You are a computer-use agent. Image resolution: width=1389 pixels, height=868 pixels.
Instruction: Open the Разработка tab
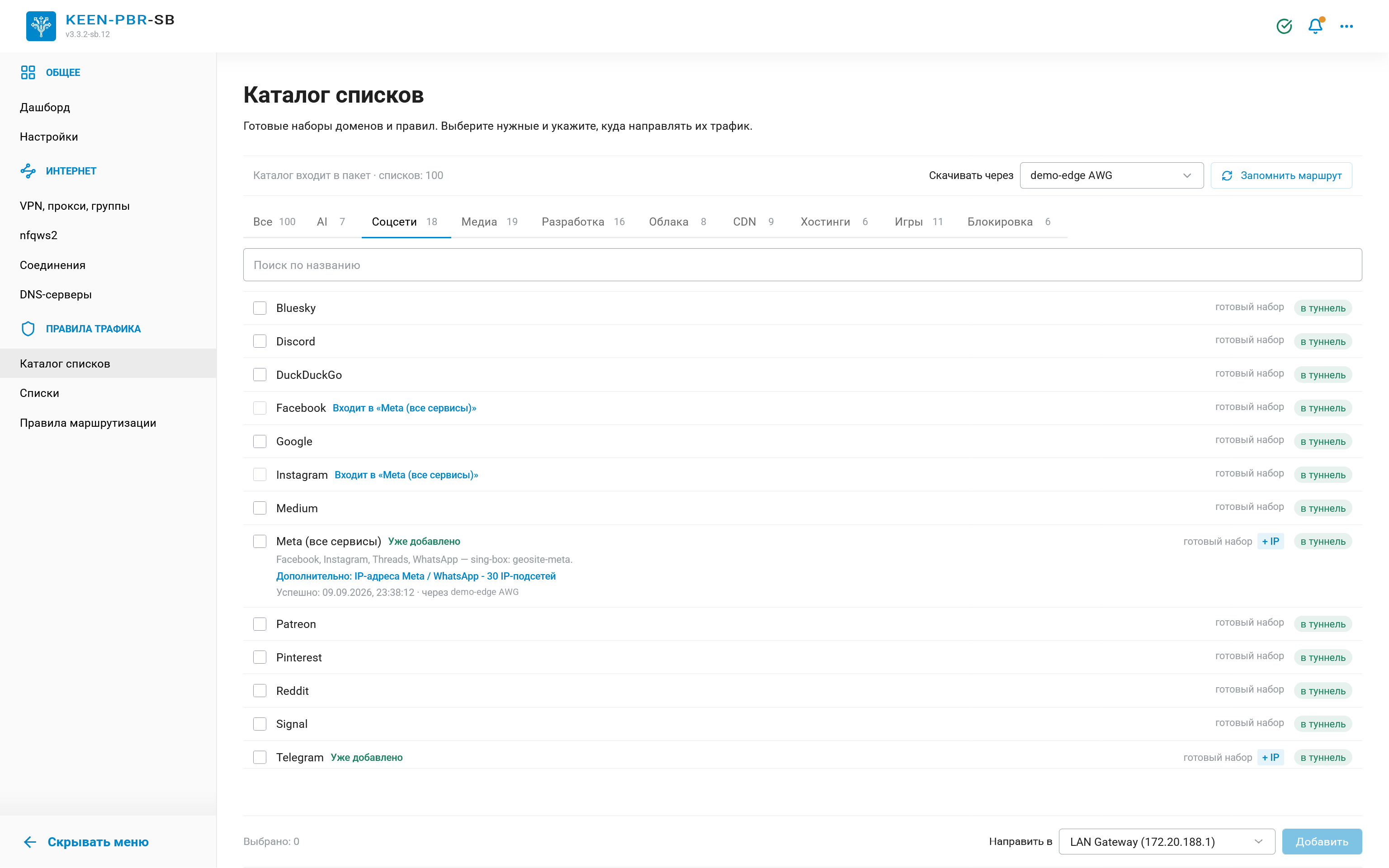click(583, 222)
